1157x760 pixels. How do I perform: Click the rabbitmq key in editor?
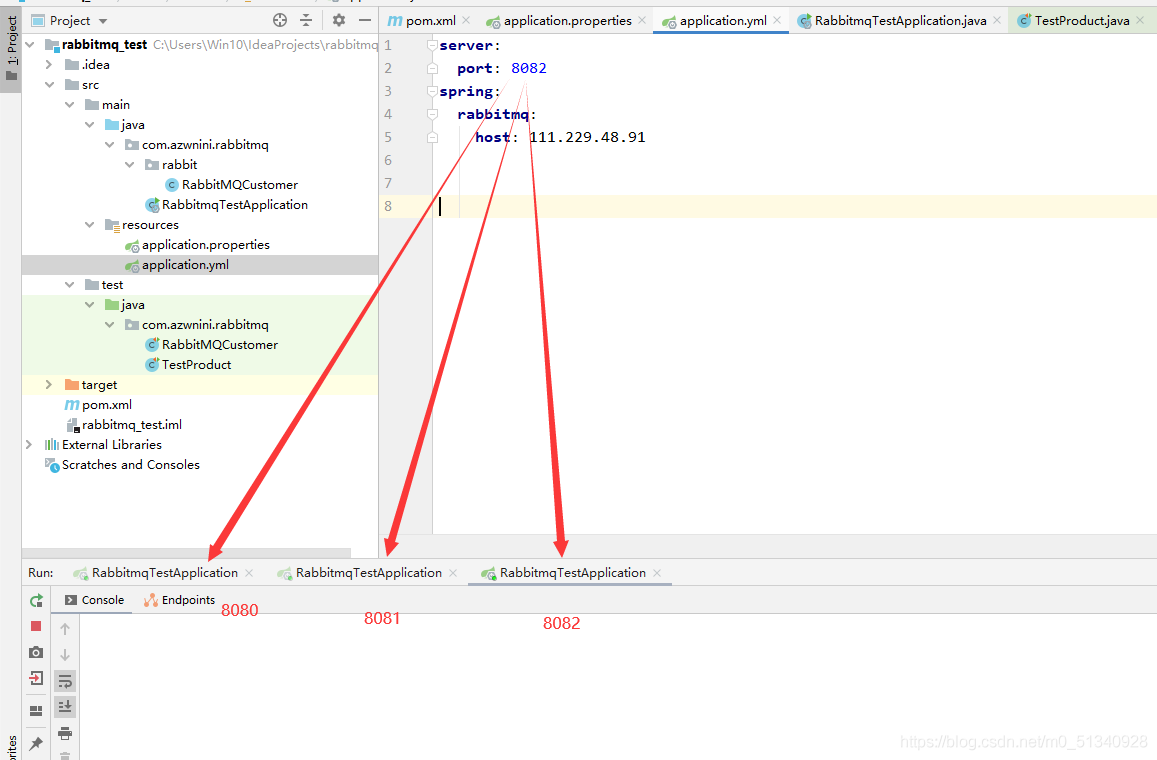pos(493,114)
